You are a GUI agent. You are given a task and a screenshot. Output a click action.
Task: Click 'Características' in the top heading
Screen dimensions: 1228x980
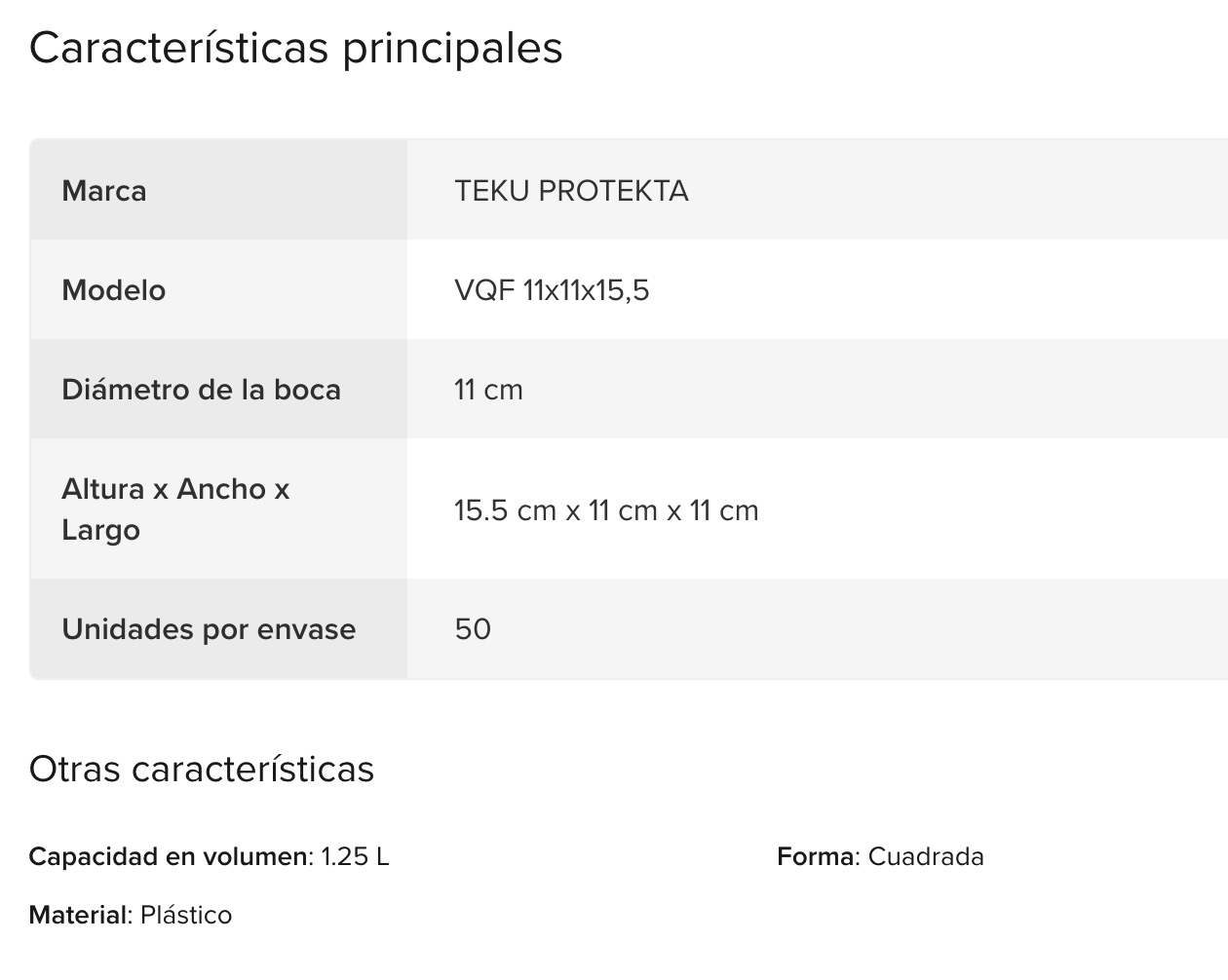[x=178, y=49]
